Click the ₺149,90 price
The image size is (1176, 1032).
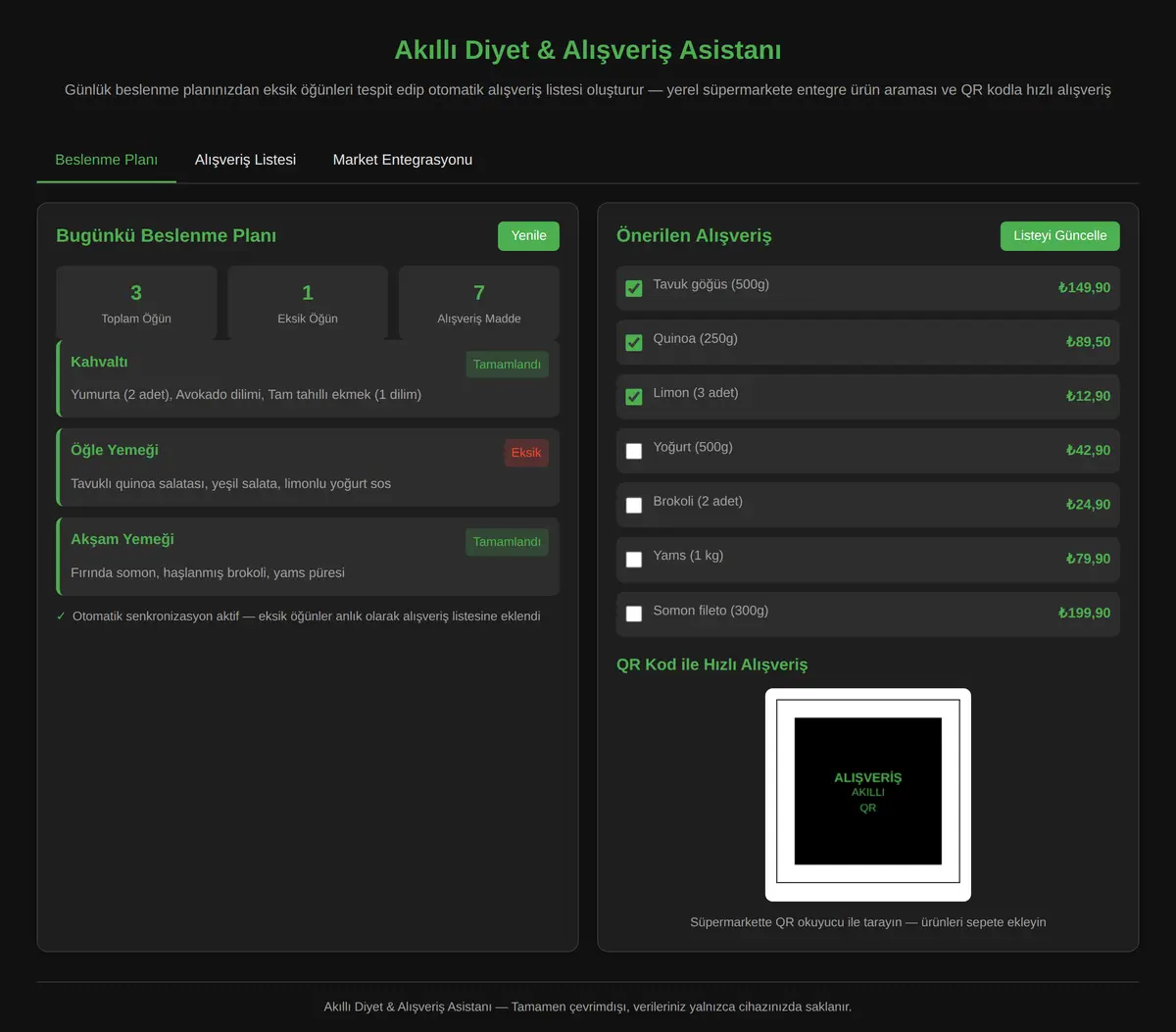[1084, 288]
